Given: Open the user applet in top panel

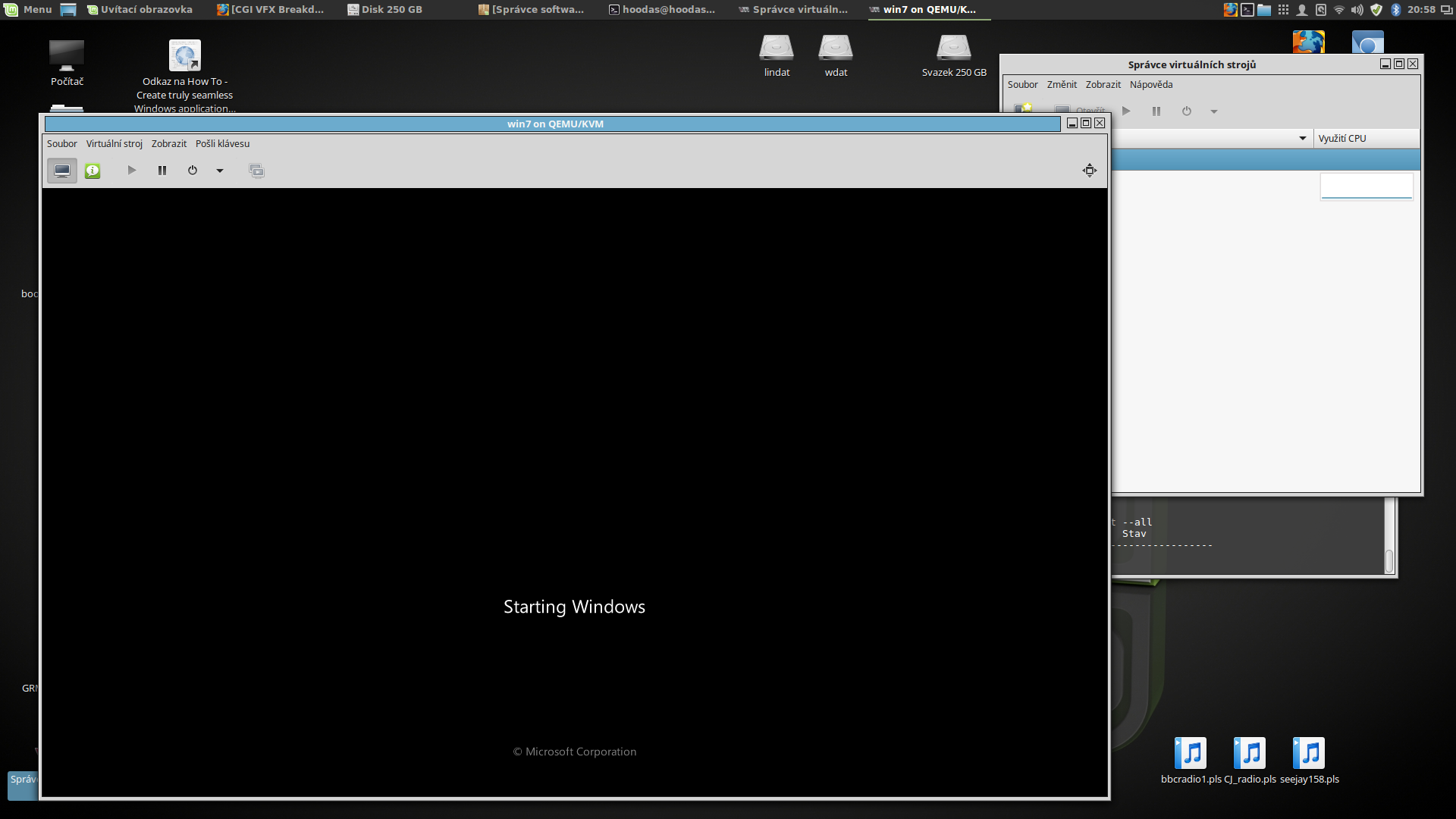Looking at the screenshot, I should (x=1302, y=10).
